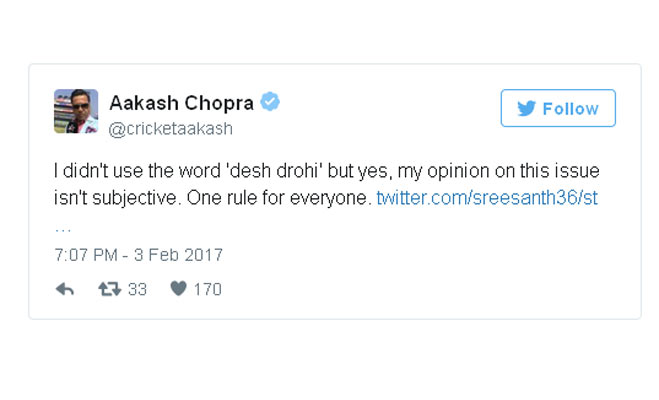This screenshot has height=400, width=659.
Task: Click the ellipsis below the tweet link
Action: [x=62, y=226]
